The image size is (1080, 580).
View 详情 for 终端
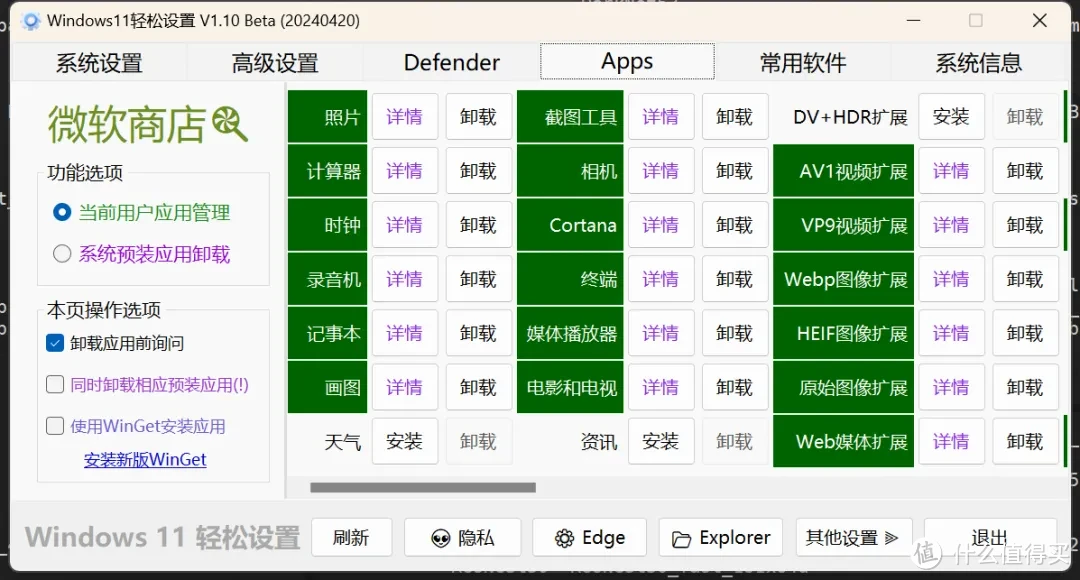point(661,279)
